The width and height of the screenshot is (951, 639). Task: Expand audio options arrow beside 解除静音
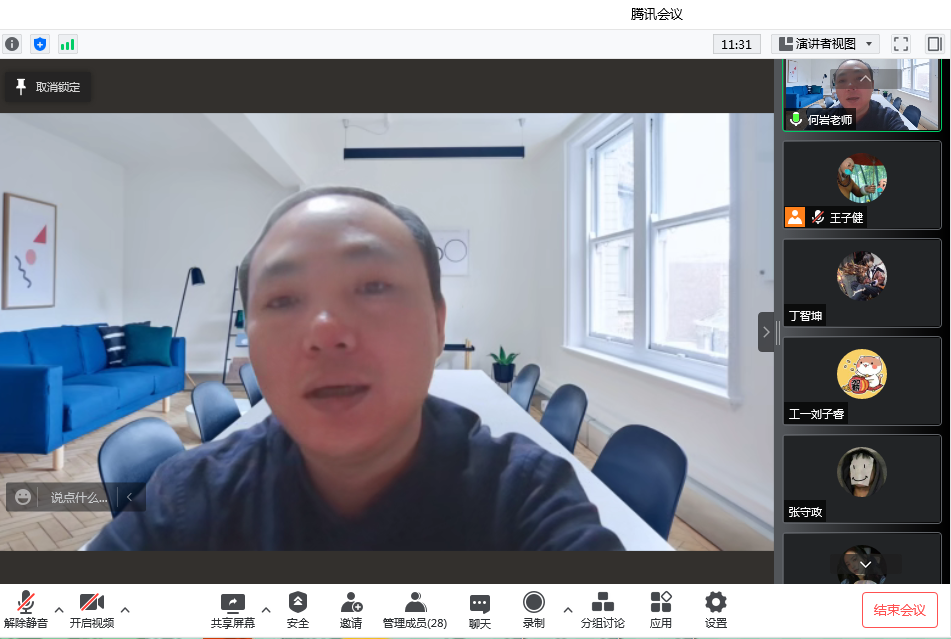pyautogui.click(x=59, y=610)
